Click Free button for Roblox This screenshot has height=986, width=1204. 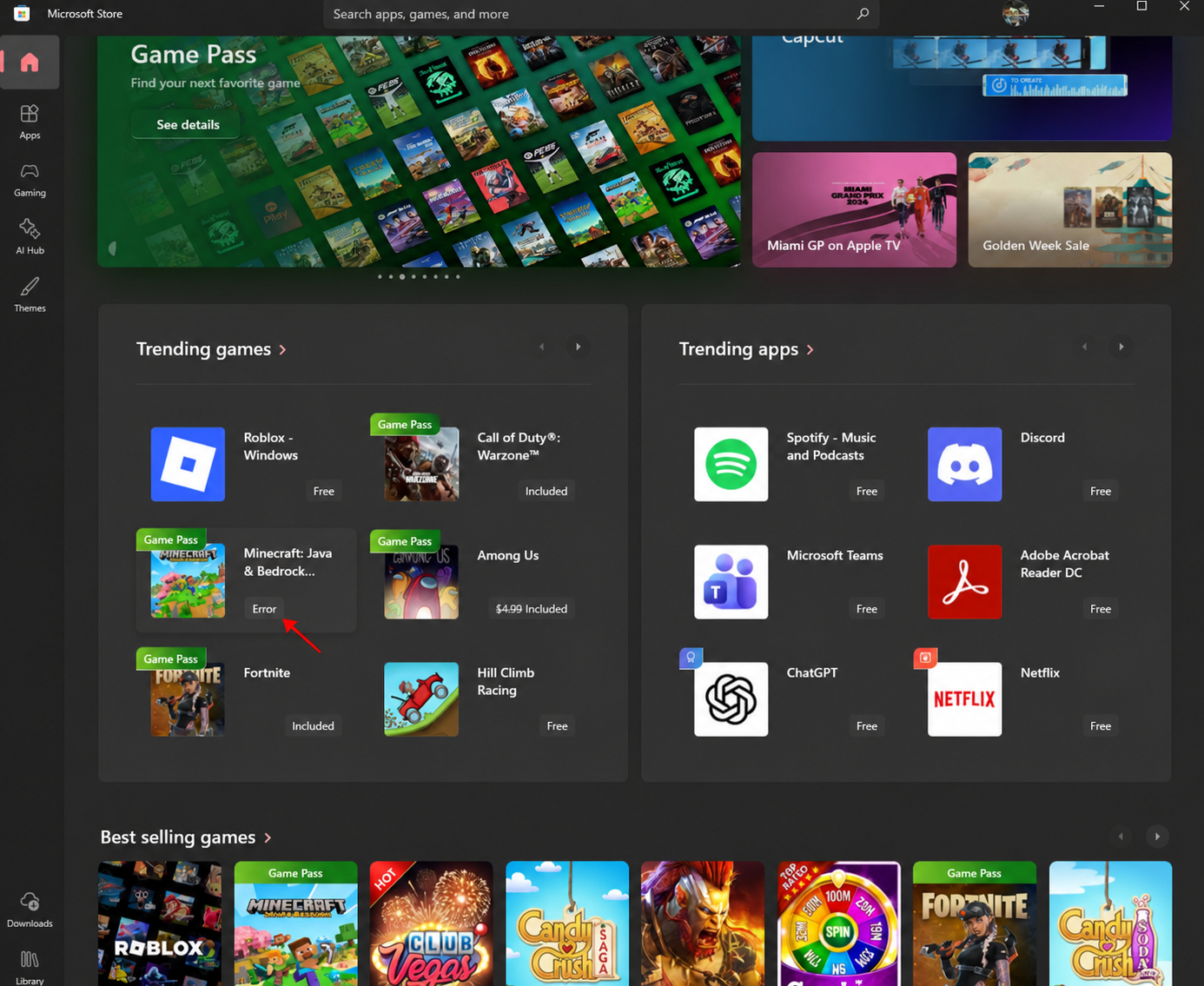[x=323, y=491]
